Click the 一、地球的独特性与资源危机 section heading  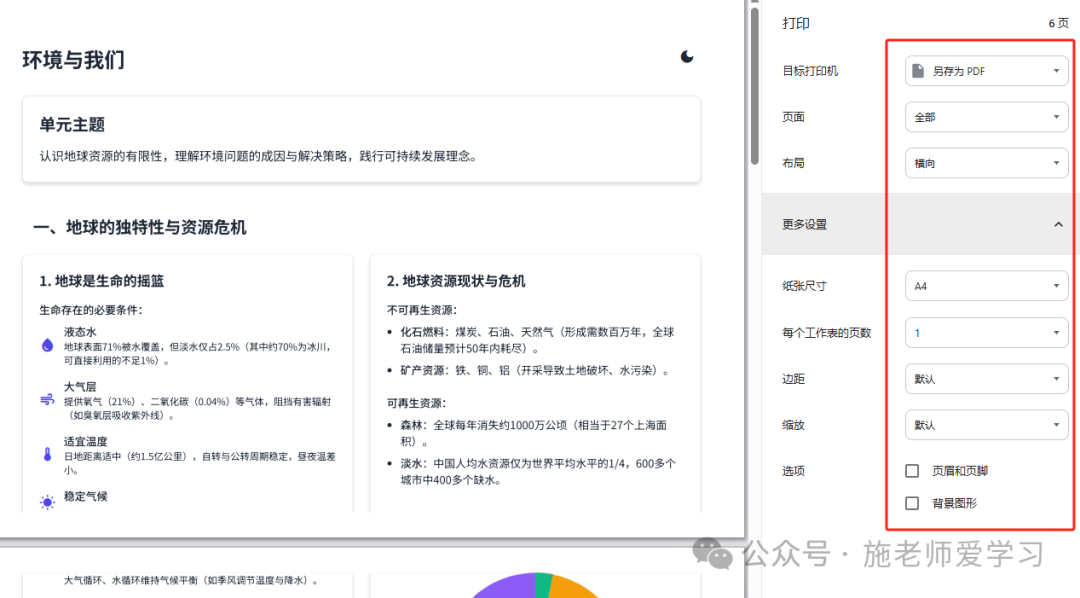140,227
